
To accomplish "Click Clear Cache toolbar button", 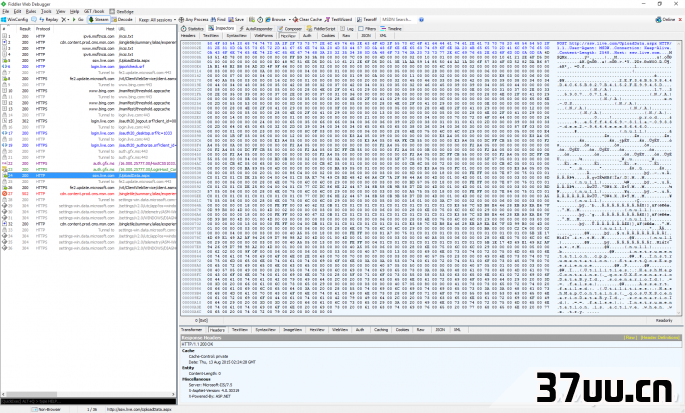I will (308, 20).
